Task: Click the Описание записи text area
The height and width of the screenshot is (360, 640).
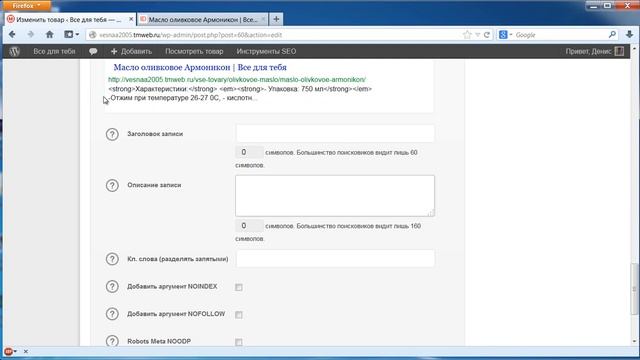Action: tap(335, 196)
